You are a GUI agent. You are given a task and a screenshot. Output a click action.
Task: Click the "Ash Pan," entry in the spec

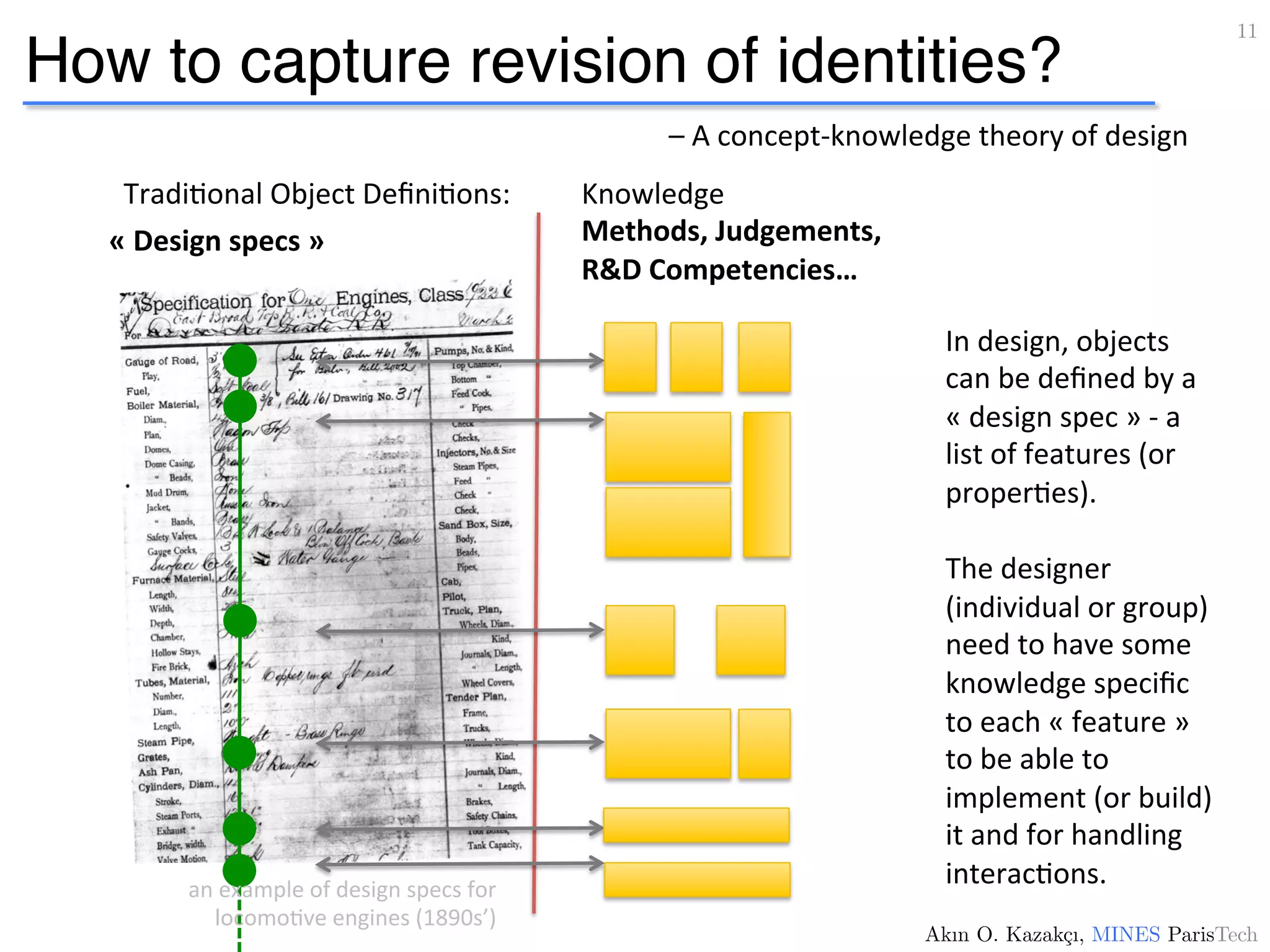161,772
